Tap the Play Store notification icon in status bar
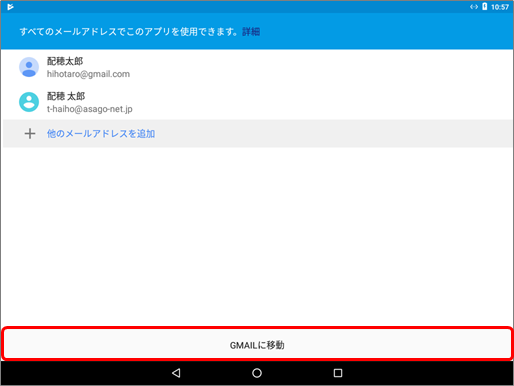Viewport: 514px width, 386px height. [10, 7]
